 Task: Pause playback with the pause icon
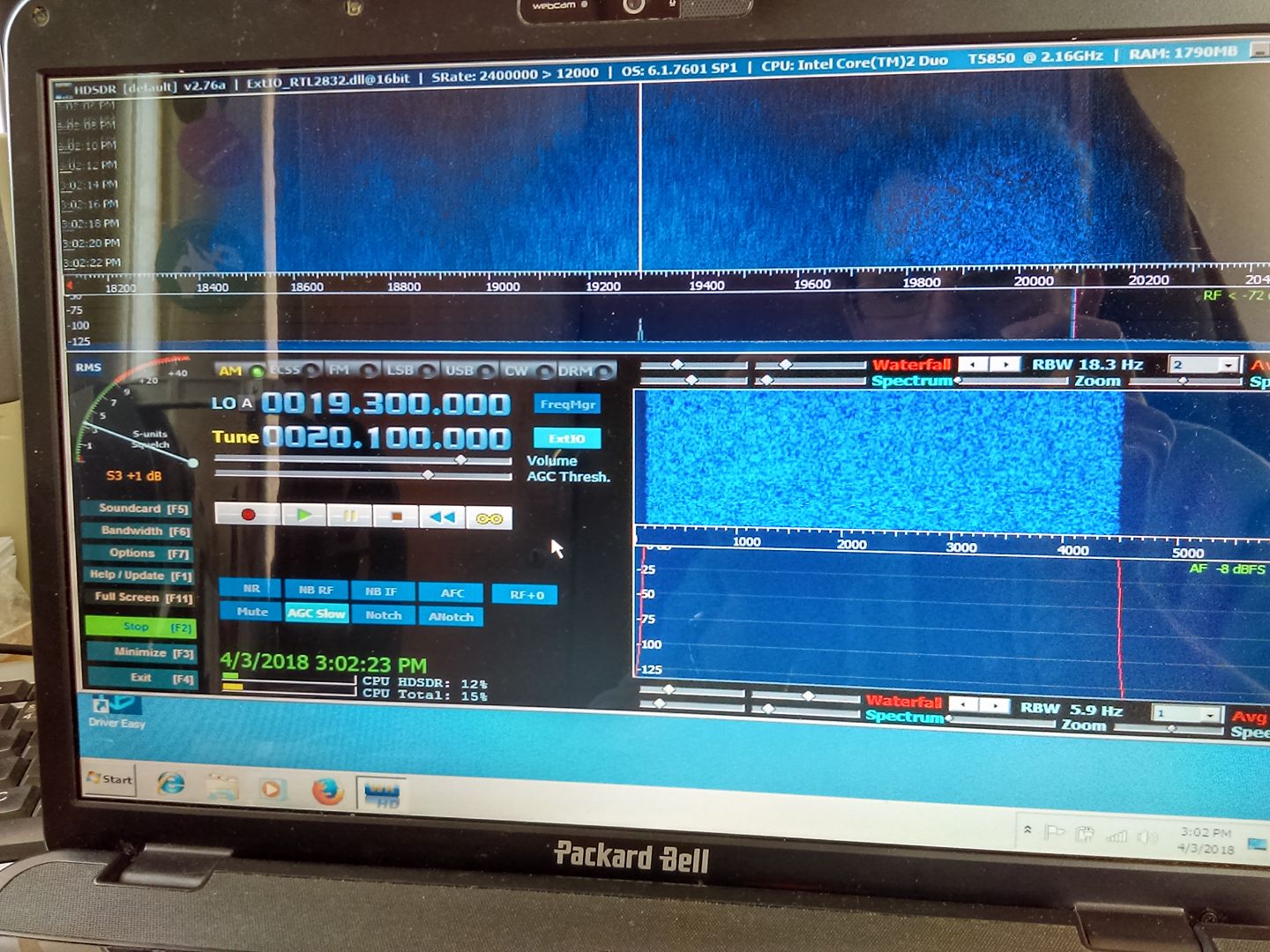[350, 516]
